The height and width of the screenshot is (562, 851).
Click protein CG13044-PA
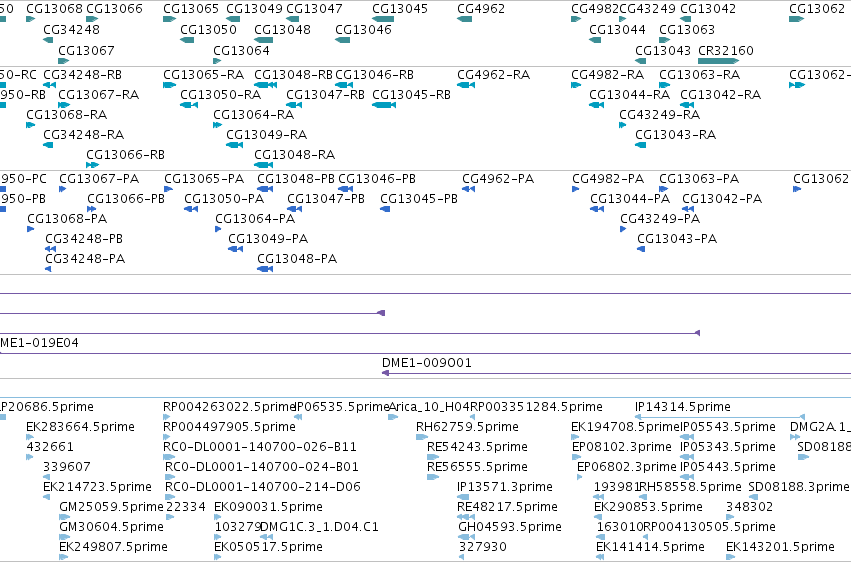click(630, 199)
